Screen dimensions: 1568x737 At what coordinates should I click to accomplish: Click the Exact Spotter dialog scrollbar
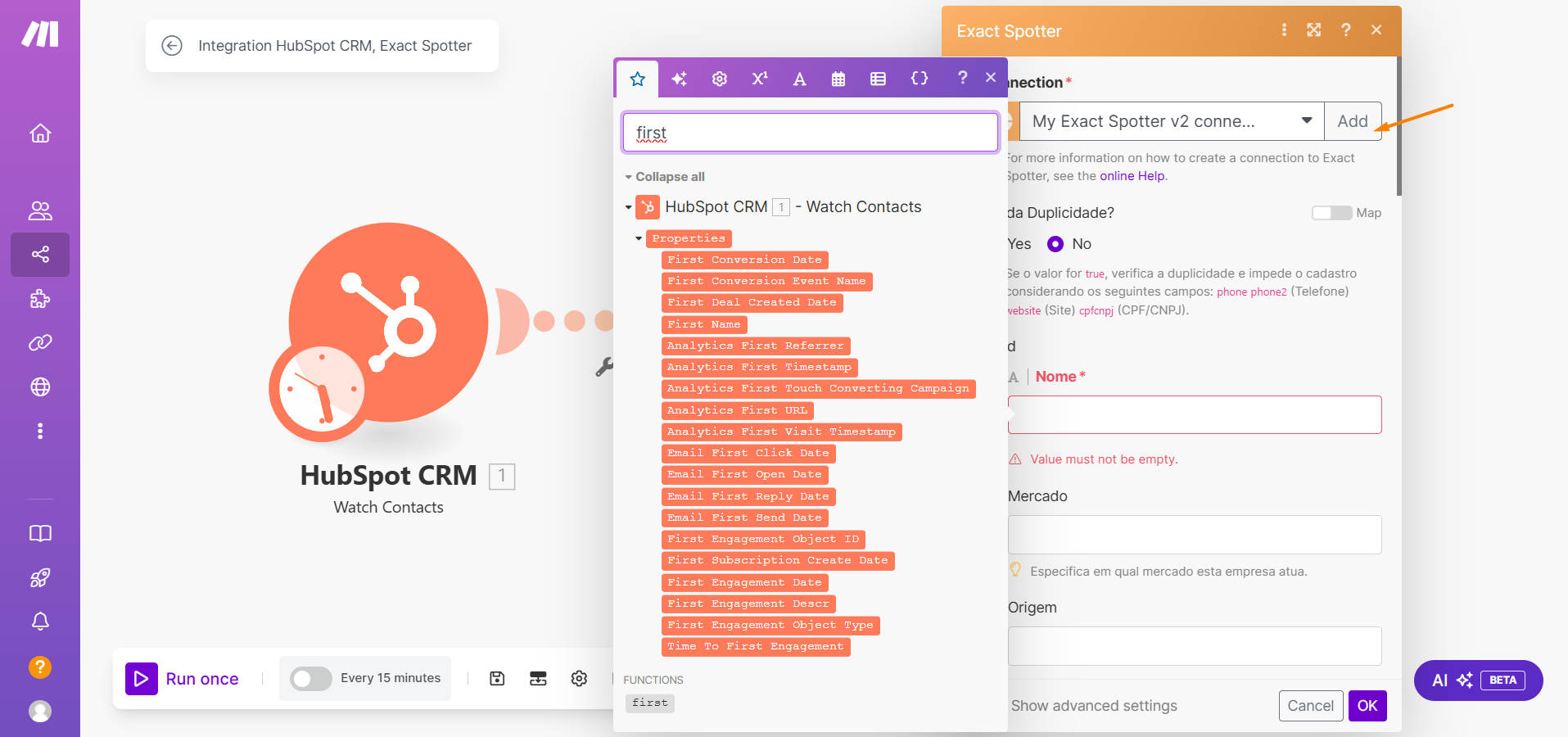1399,126
